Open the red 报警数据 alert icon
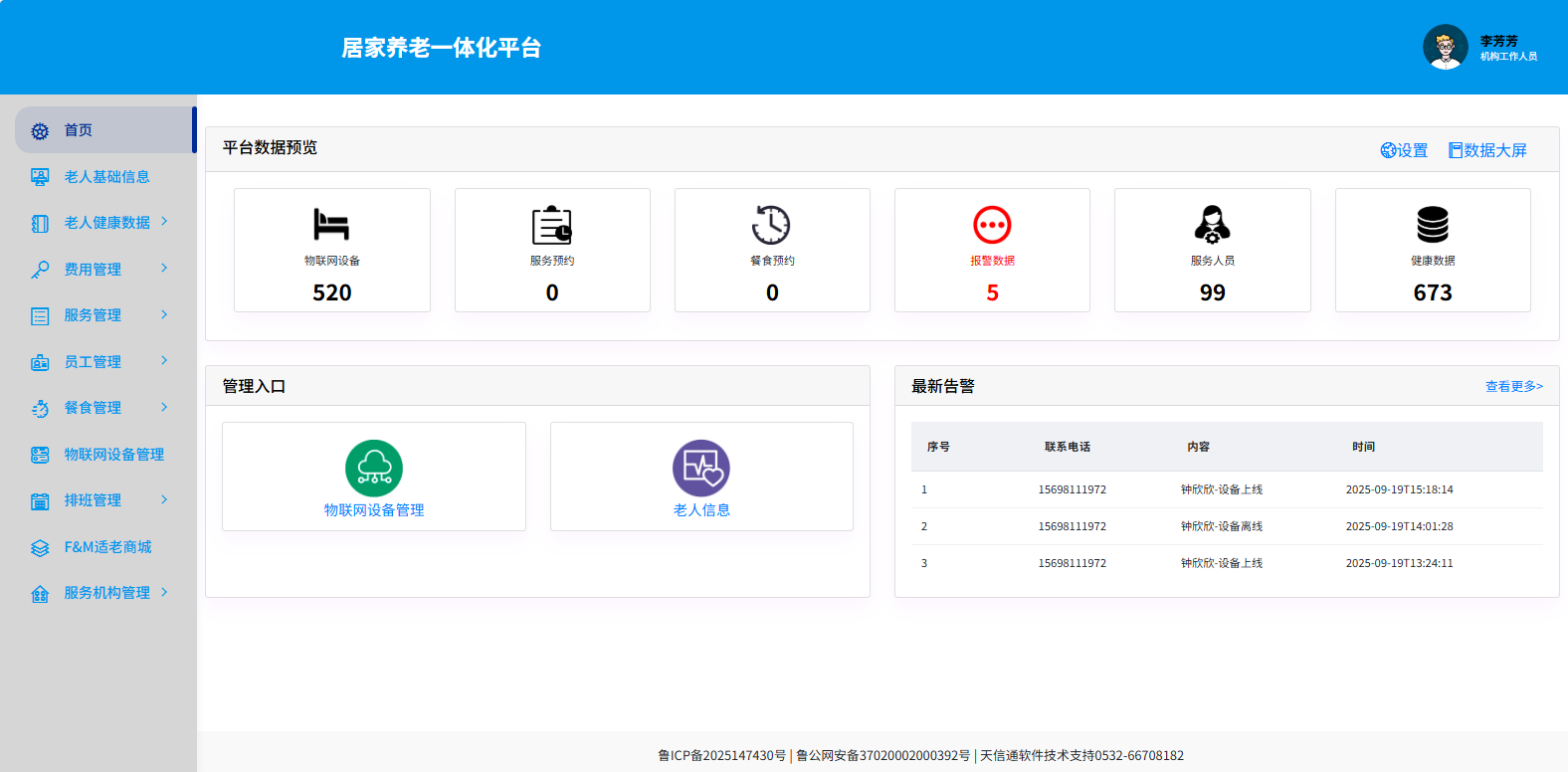 [992, 225]
